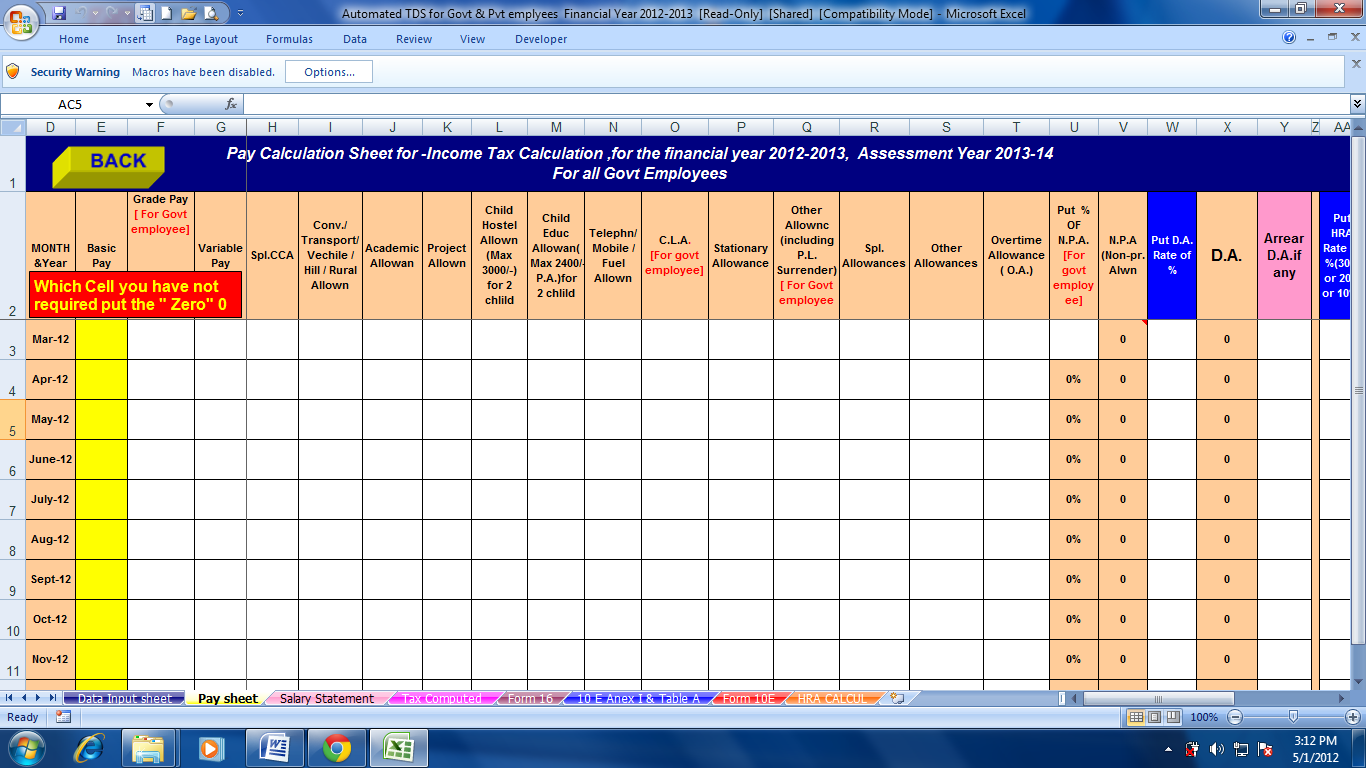The width and height of the screenshot is (1366, 768).
Task: Click the red 'put the Zero 0' note
Action: tap(135, 294)
